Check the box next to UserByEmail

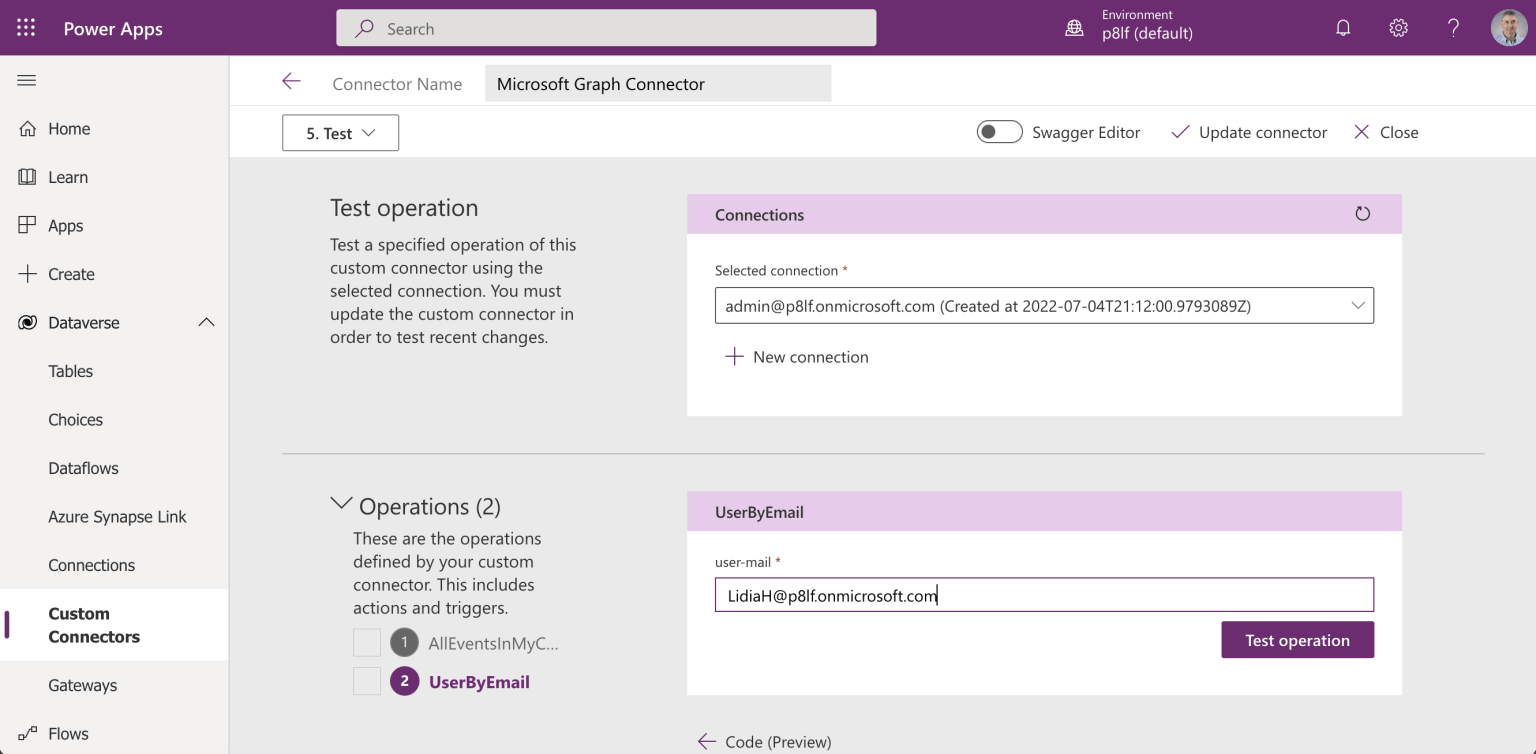coord(367,682)
